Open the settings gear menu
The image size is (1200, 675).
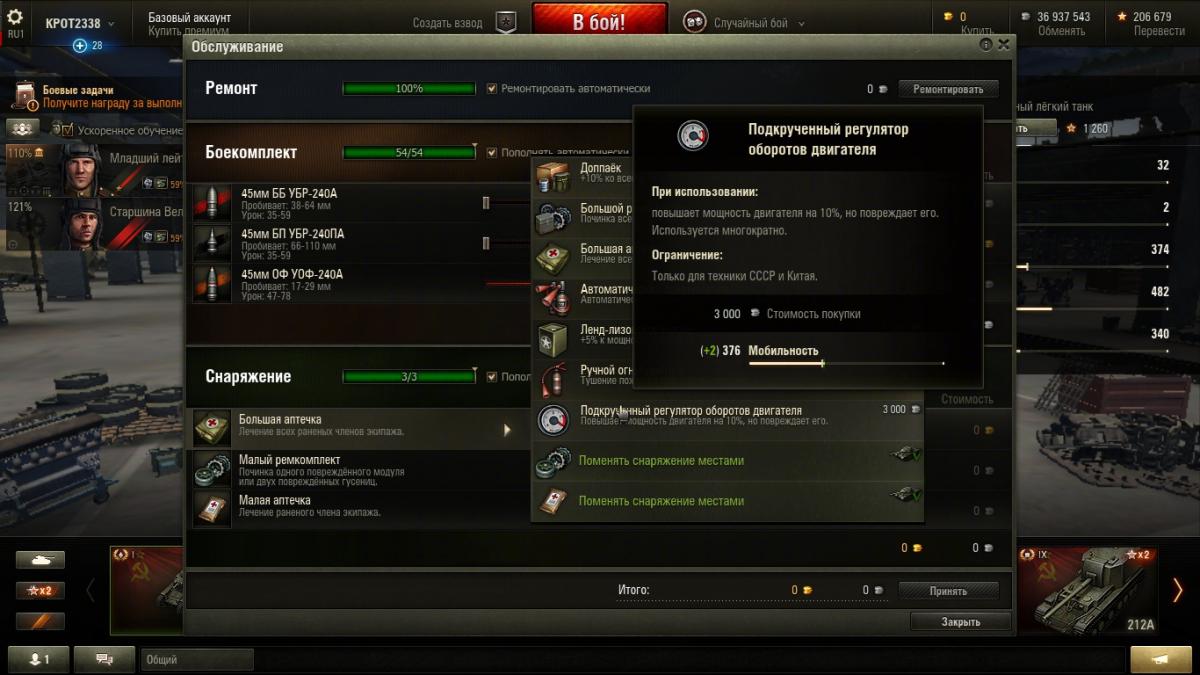(15, 17)
